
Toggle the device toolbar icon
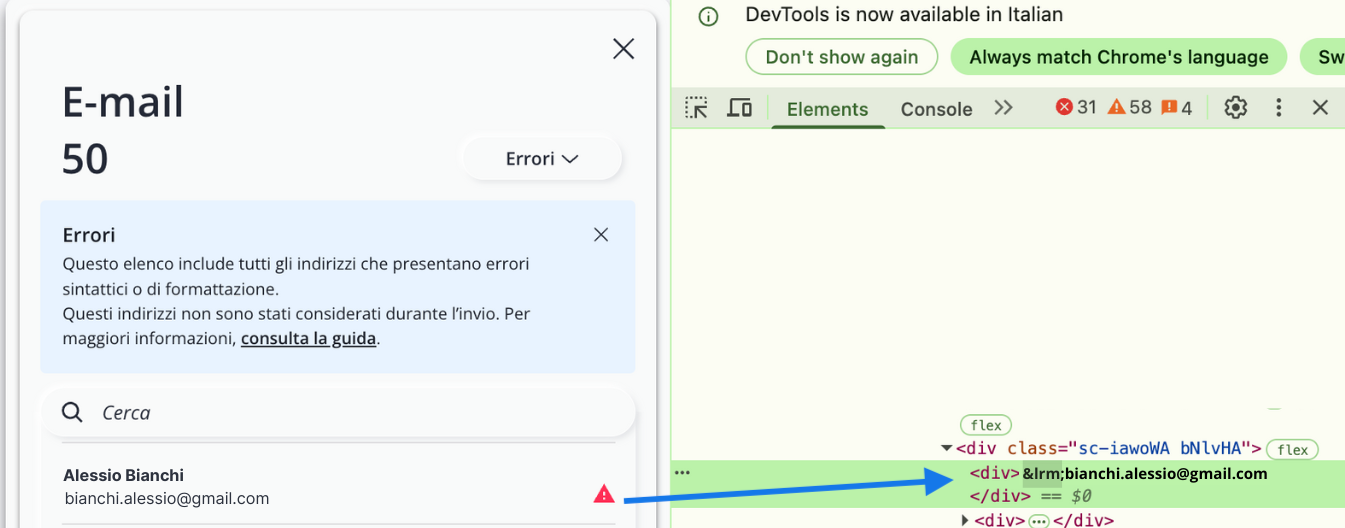(x=739, y=108)
